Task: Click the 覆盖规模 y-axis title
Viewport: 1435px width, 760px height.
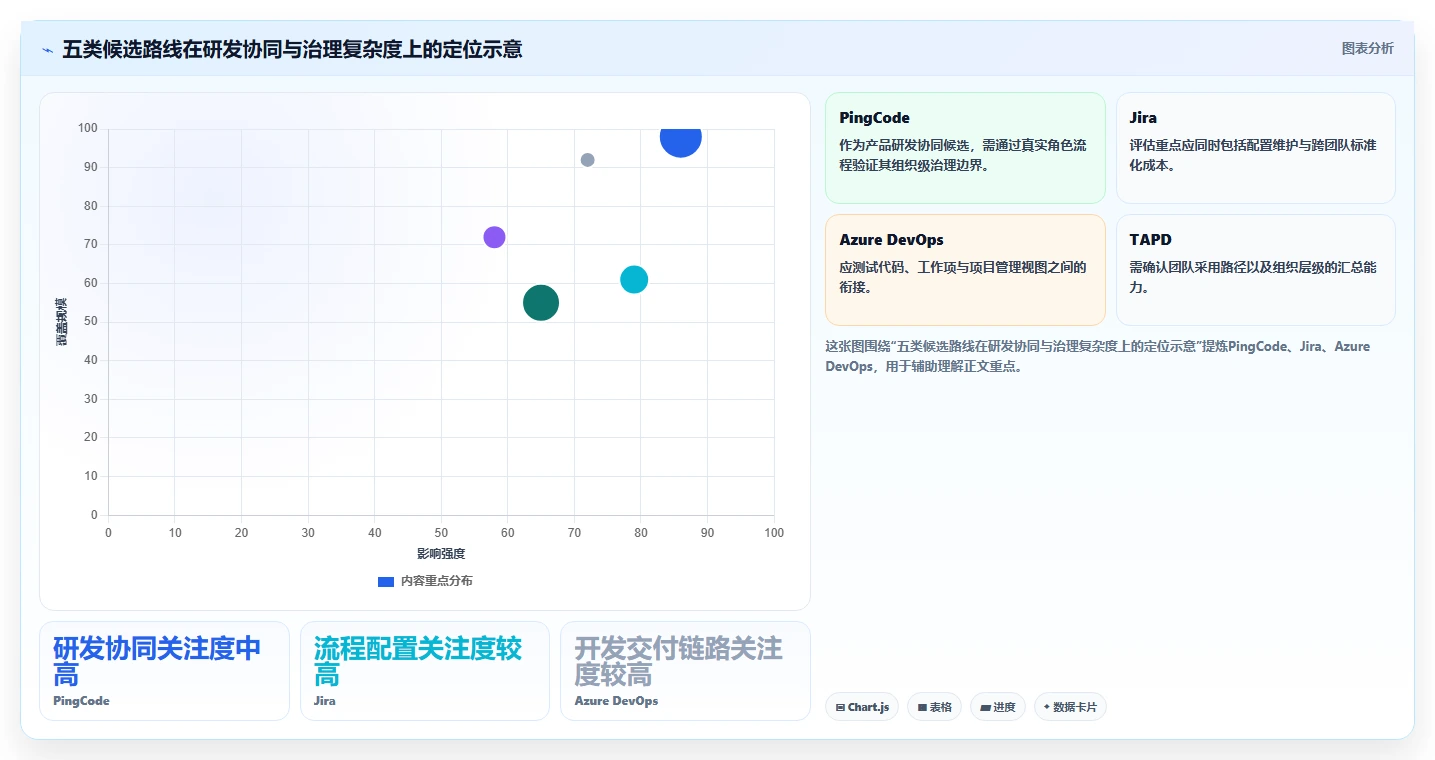Action: tap(62, 322)
